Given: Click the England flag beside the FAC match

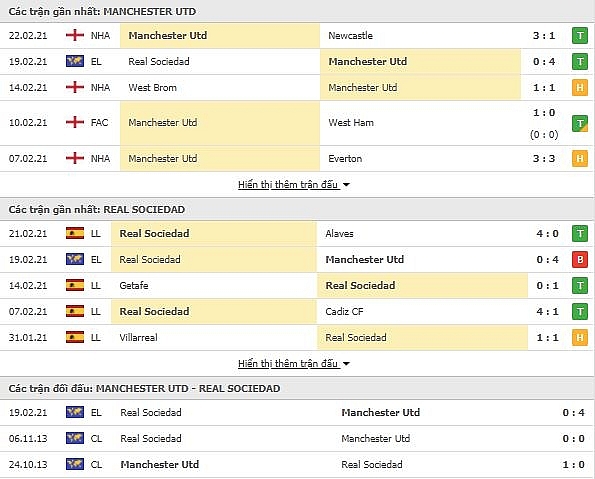Looking at the screenshot, I should (x=75, y=122).
